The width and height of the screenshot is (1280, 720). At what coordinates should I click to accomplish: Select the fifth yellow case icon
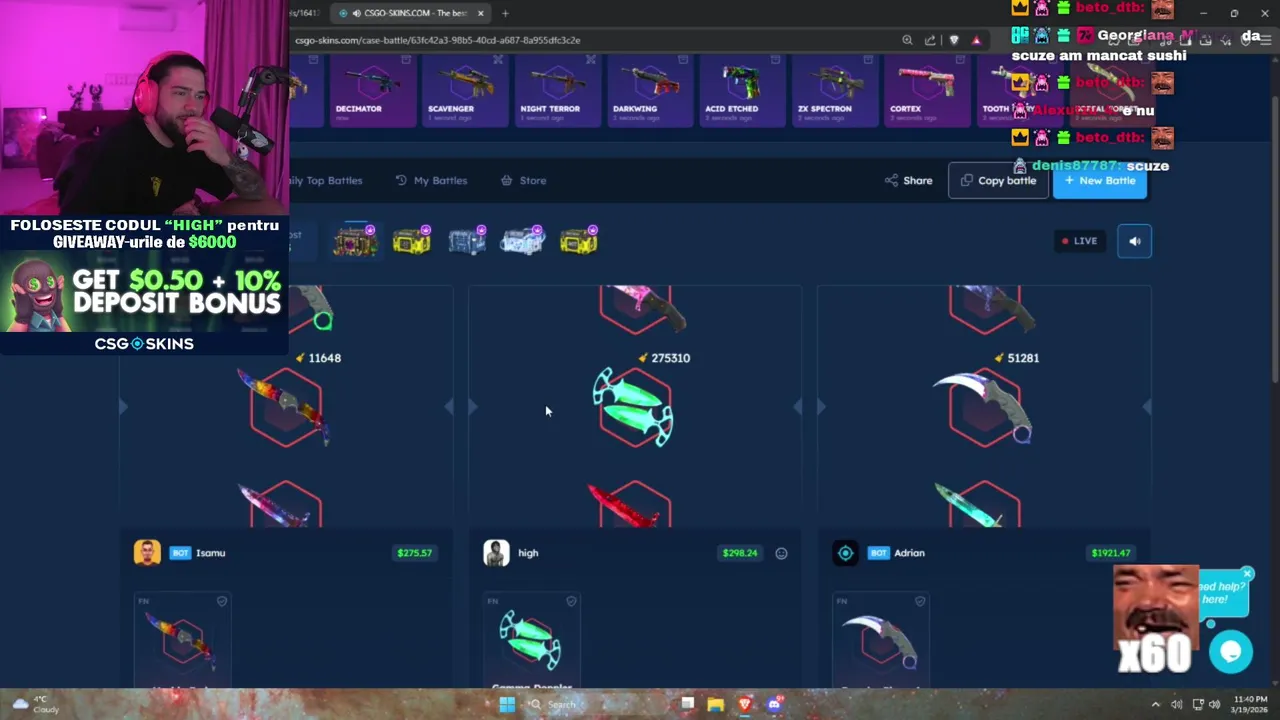[579, 241]
